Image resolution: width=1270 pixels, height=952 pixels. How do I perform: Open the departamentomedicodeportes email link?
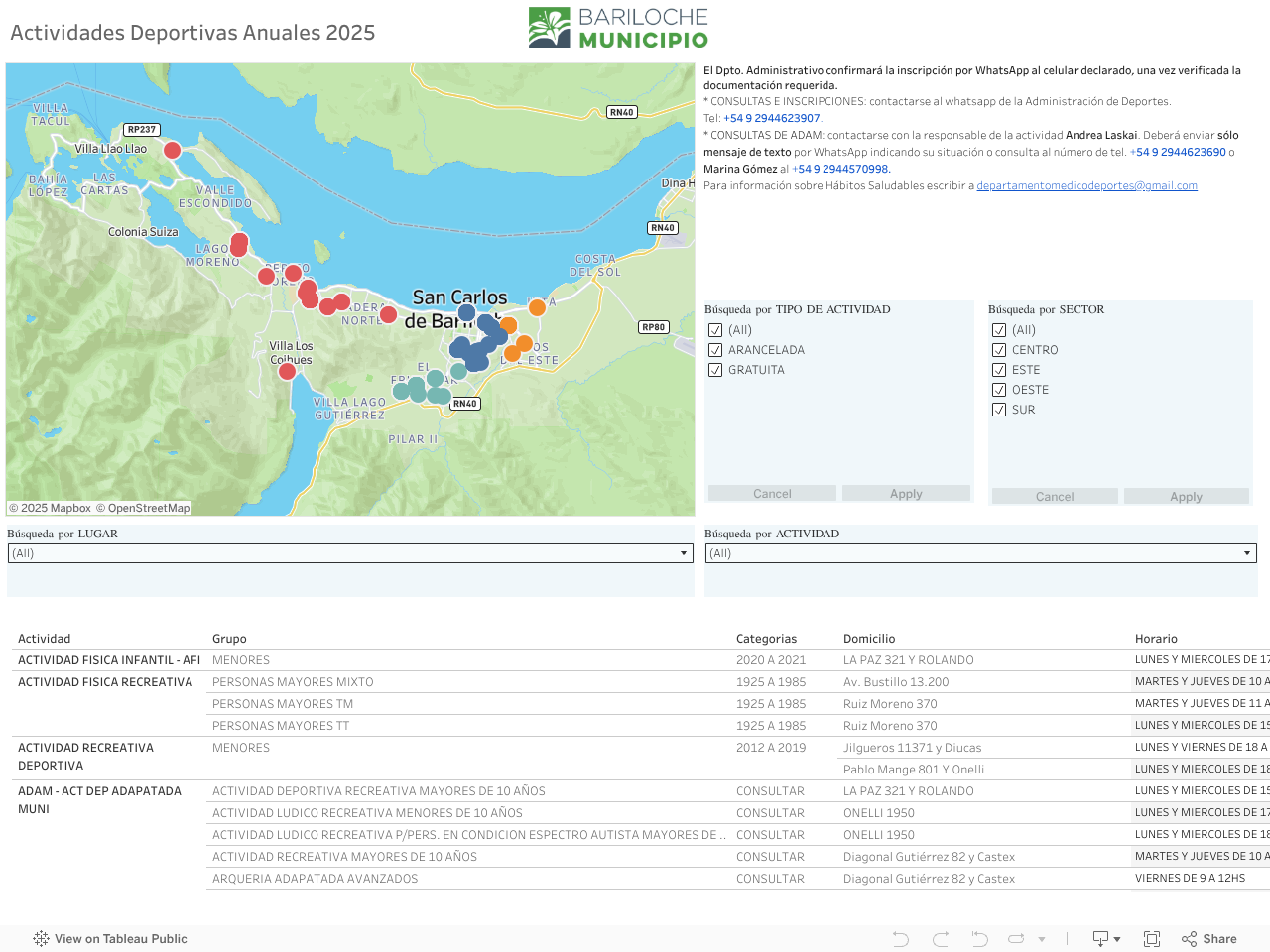tap(1086, 186)
